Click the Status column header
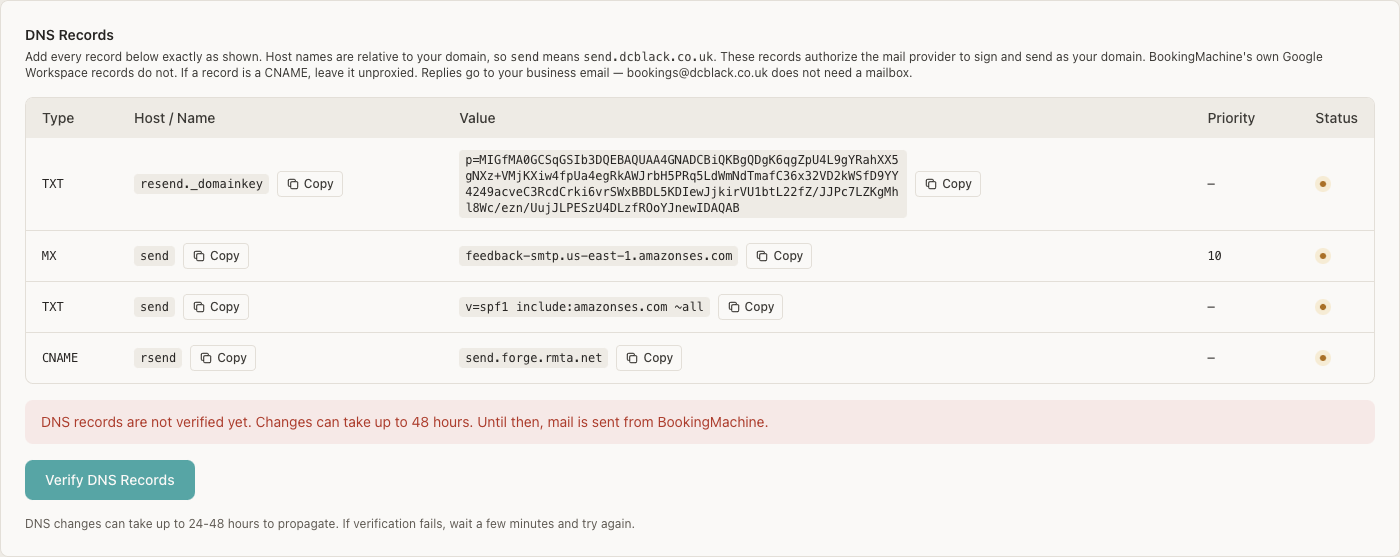The width and height of the screenshot is (1400, 557). [1336, 118]
